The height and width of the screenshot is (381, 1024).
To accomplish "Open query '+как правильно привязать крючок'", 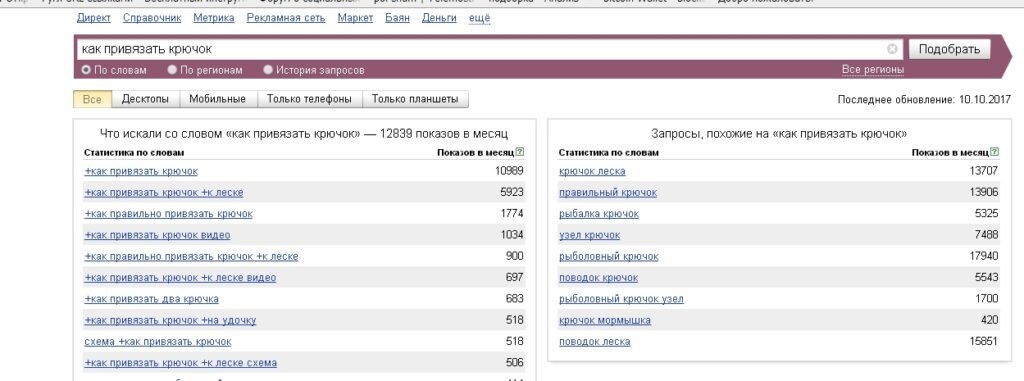I will [168, 214].
